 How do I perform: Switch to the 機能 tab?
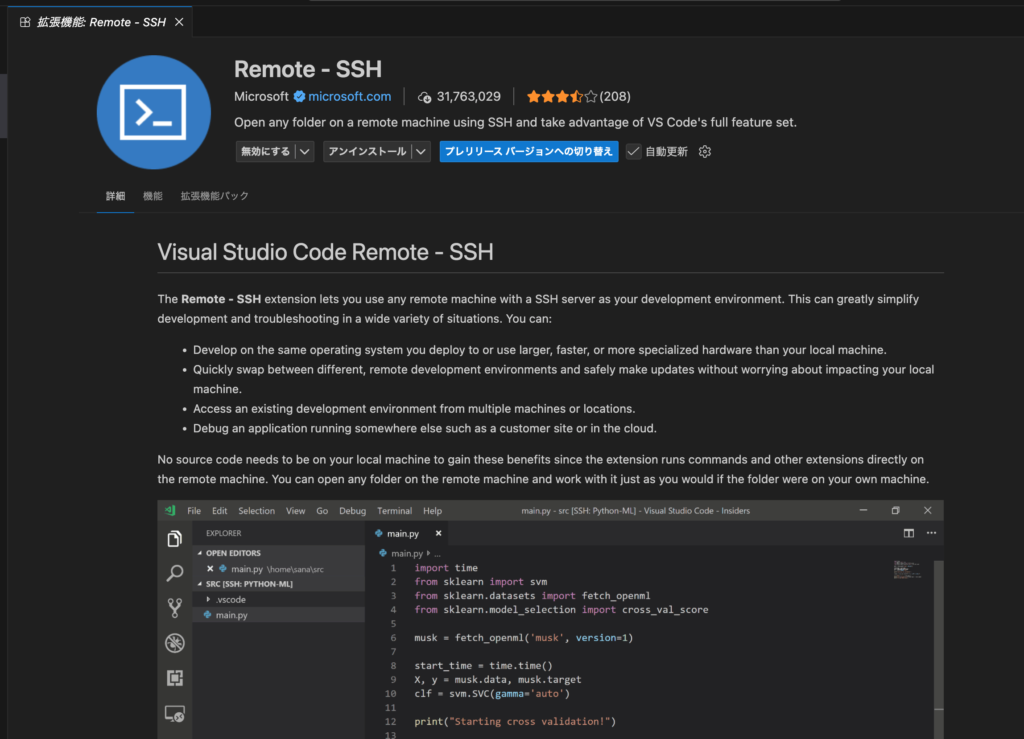(x=153, y=196)
